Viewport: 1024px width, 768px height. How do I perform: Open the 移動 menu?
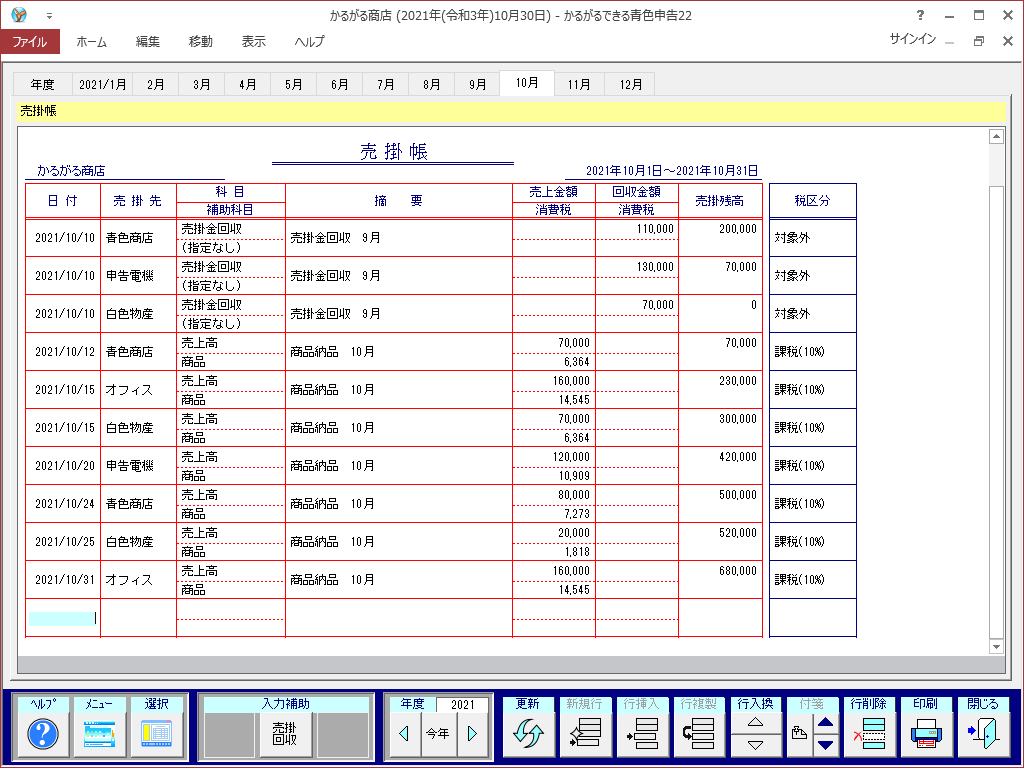tap(200, 41)
